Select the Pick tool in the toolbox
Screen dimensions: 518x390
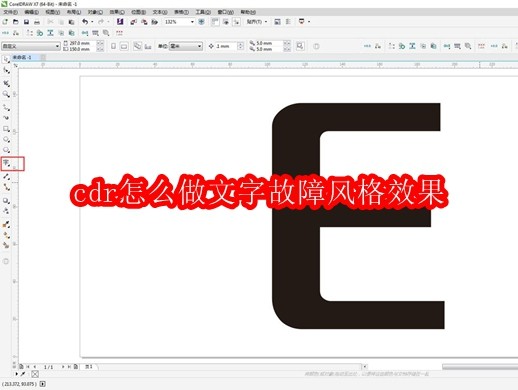[x=6, y=60]
